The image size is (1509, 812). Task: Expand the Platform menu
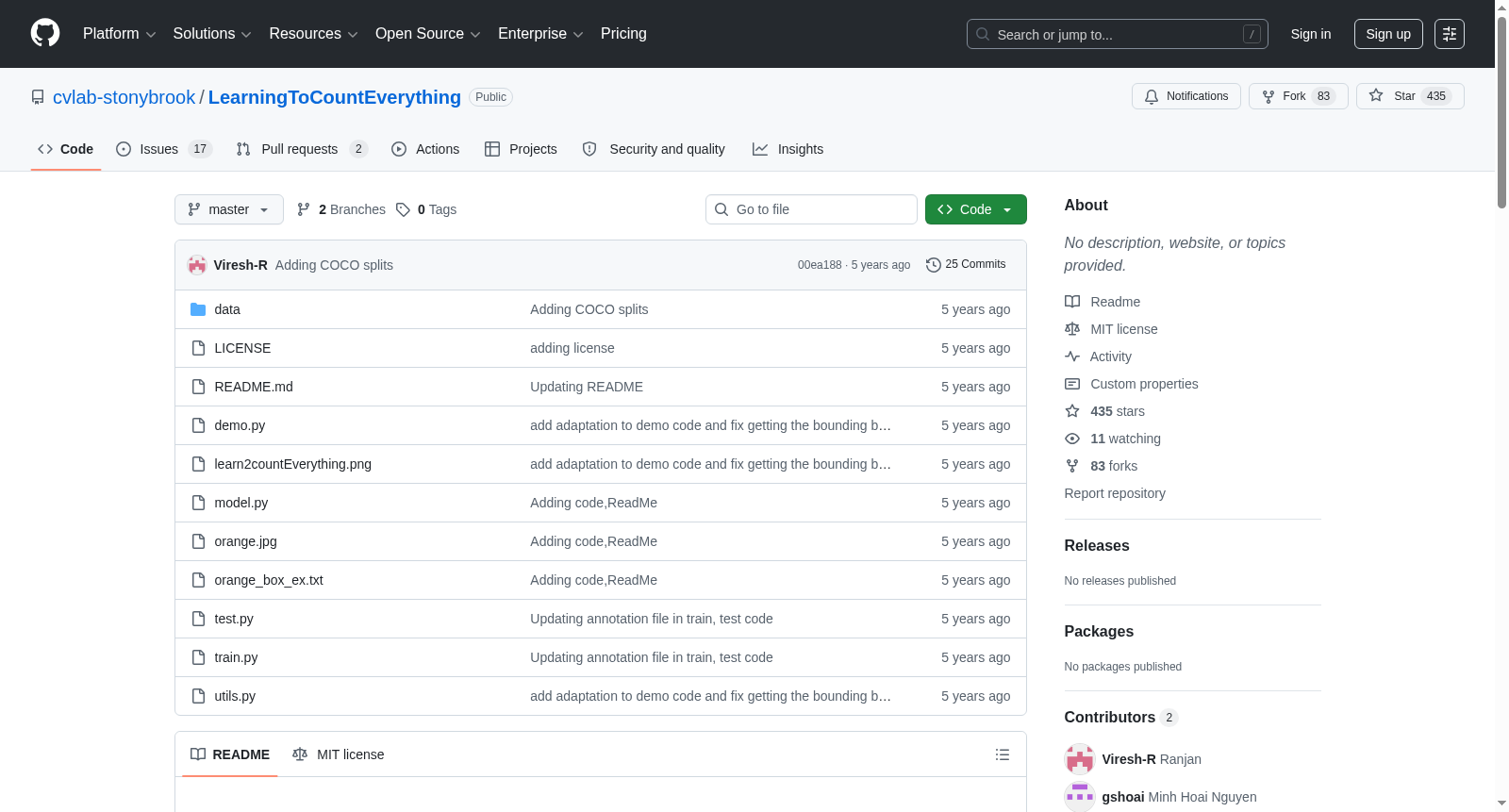coord(120,34)
